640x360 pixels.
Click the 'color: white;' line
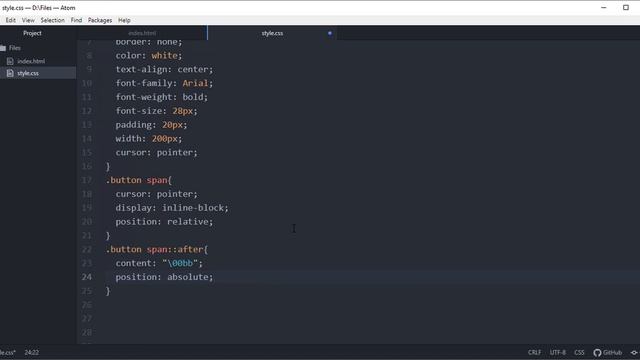pyautogui.click(x=149, y=56)
